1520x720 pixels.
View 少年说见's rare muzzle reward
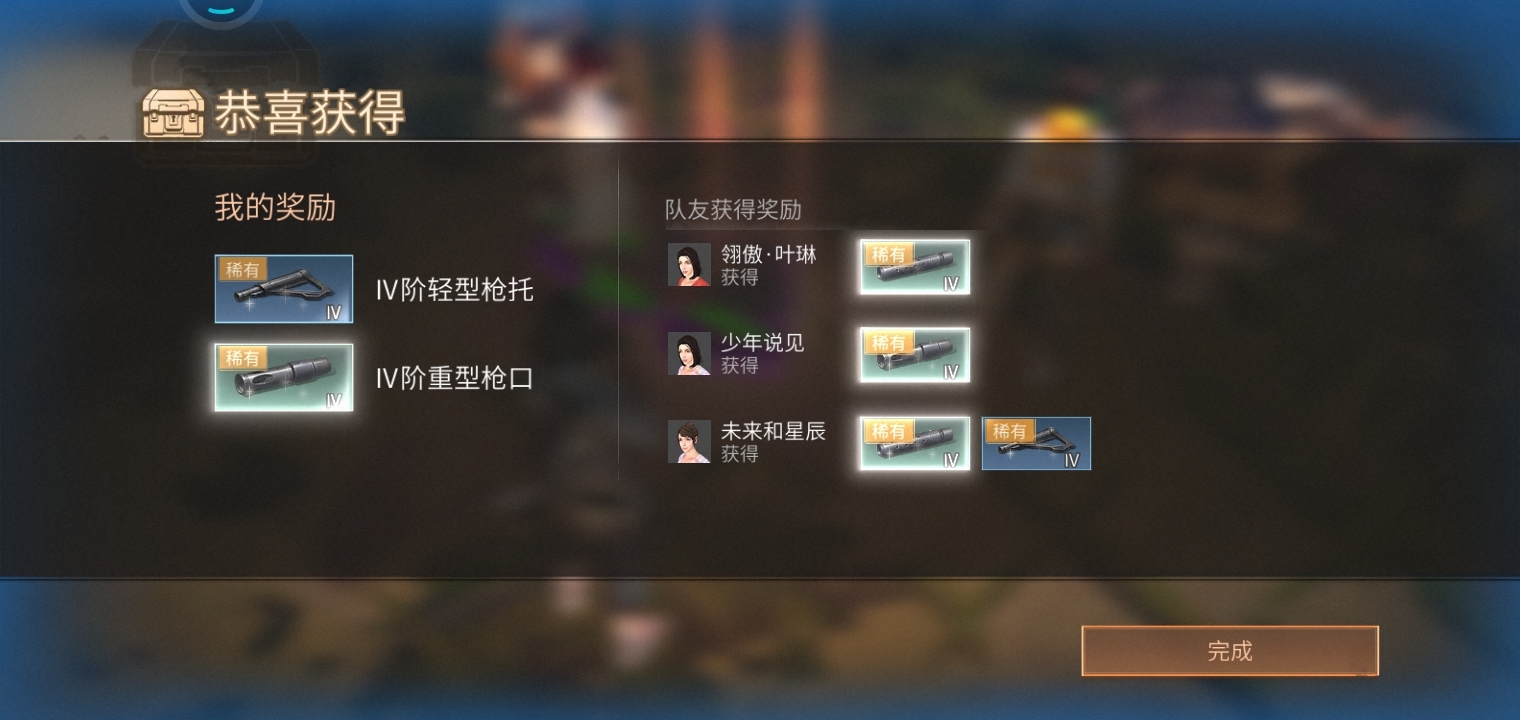pyautogui.click(x=915, y=355)
